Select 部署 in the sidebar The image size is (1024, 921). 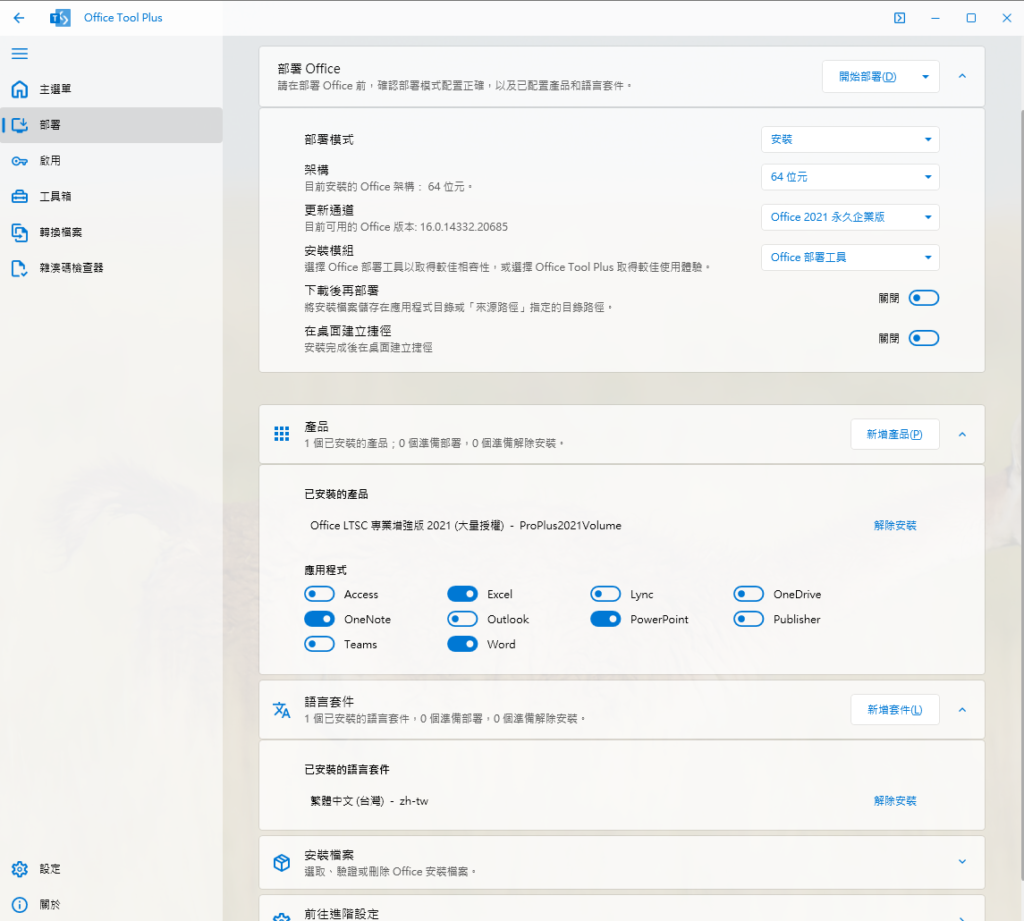(x=111, y=125)
